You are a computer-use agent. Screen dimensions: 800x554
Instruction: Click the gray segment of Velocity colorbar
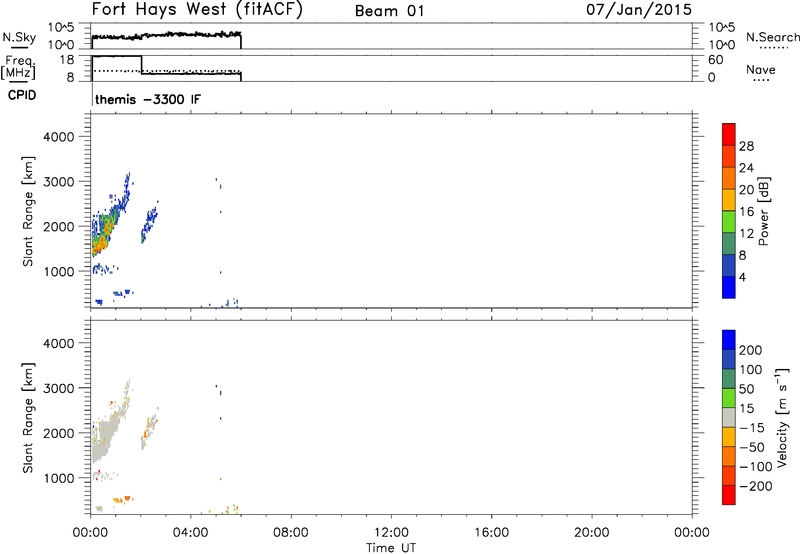point(729,417)
